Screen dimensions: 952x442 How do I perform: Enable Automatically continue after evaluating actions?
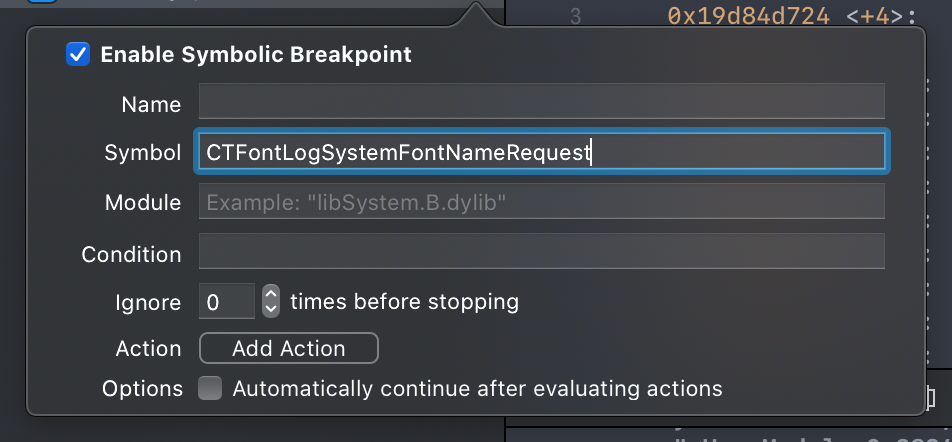pos(210,388)
